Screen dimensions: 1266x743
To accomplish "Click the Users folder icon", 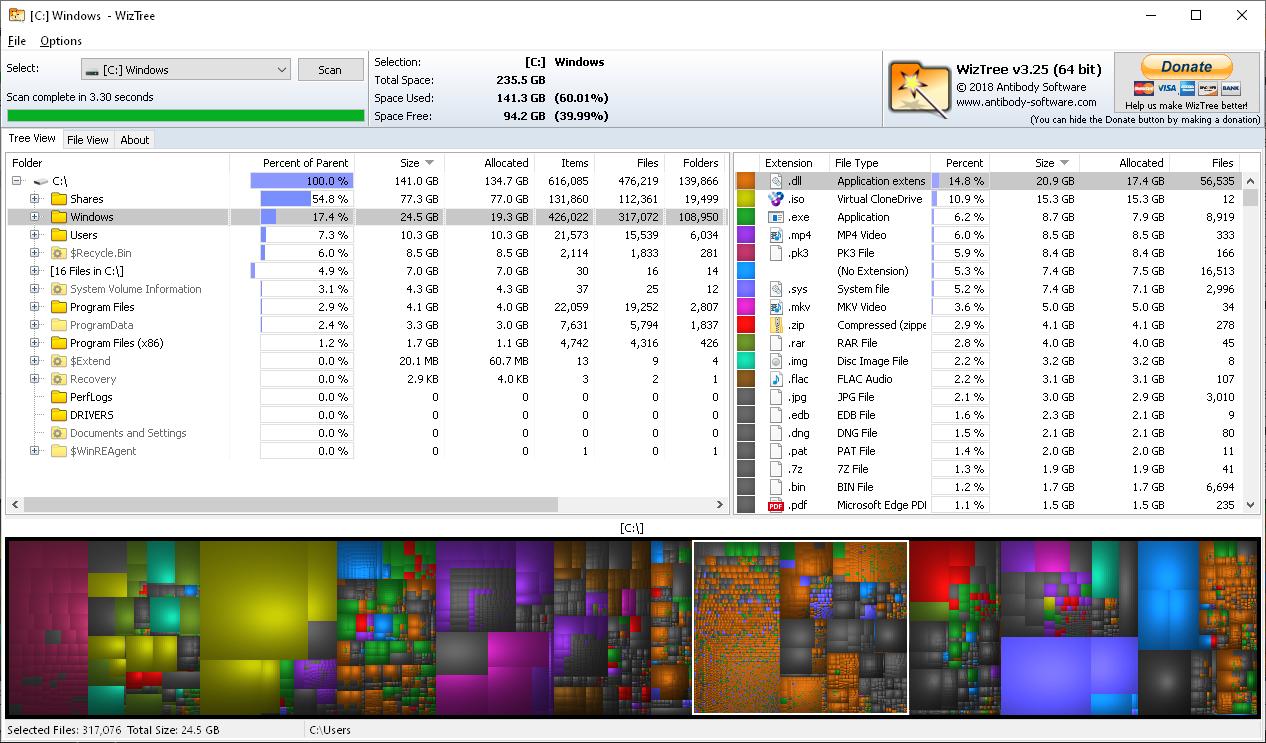I will tap(59, 235).
